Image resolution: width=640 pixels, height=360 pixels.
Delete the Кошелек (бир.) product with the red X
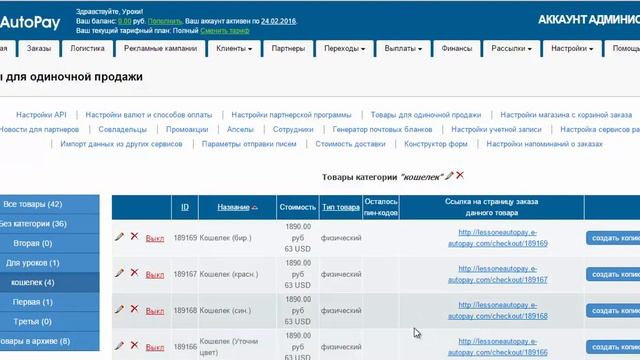coord(134,236)
